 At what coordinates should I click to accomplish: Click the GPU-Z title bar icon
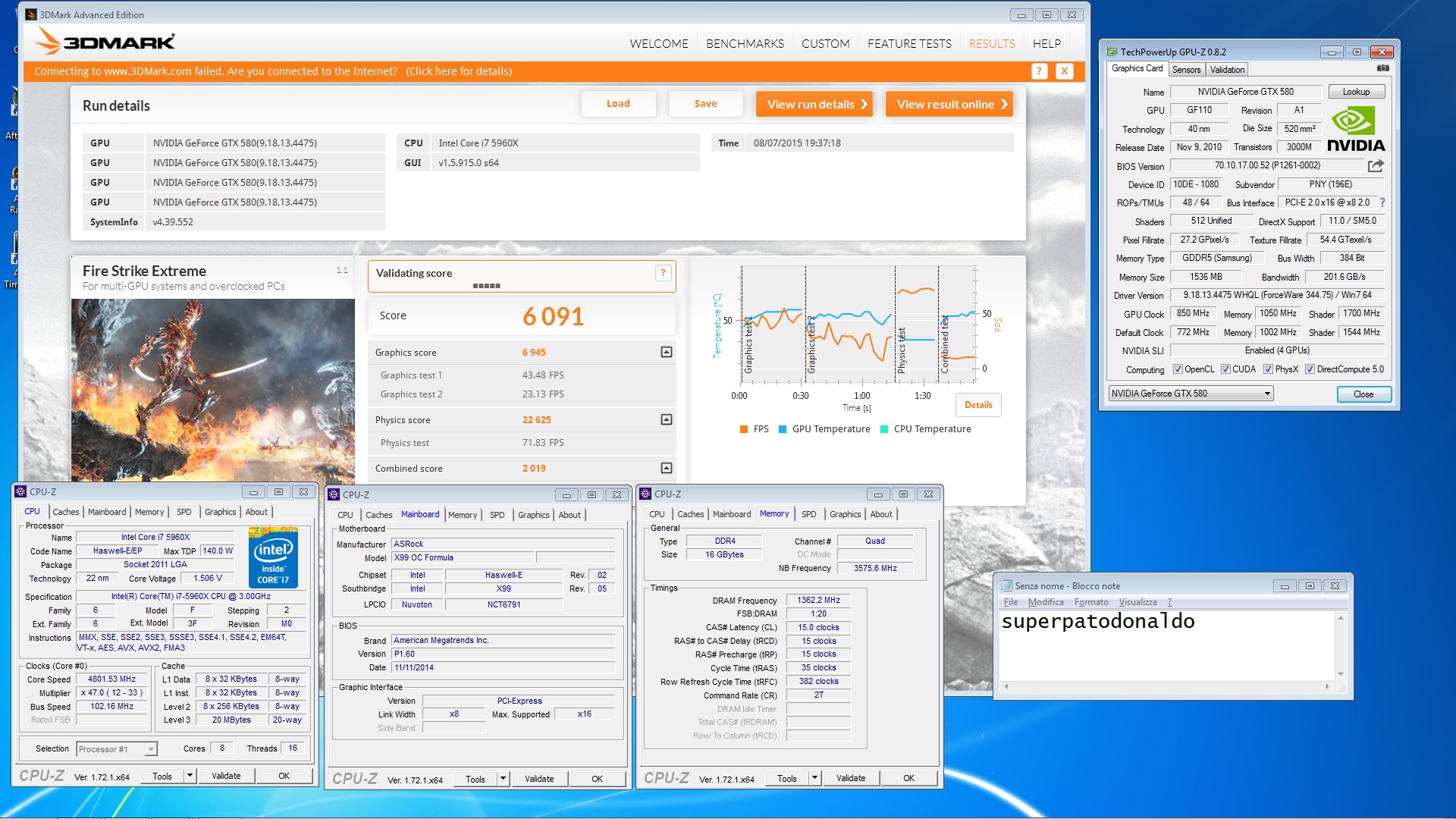1112,52
